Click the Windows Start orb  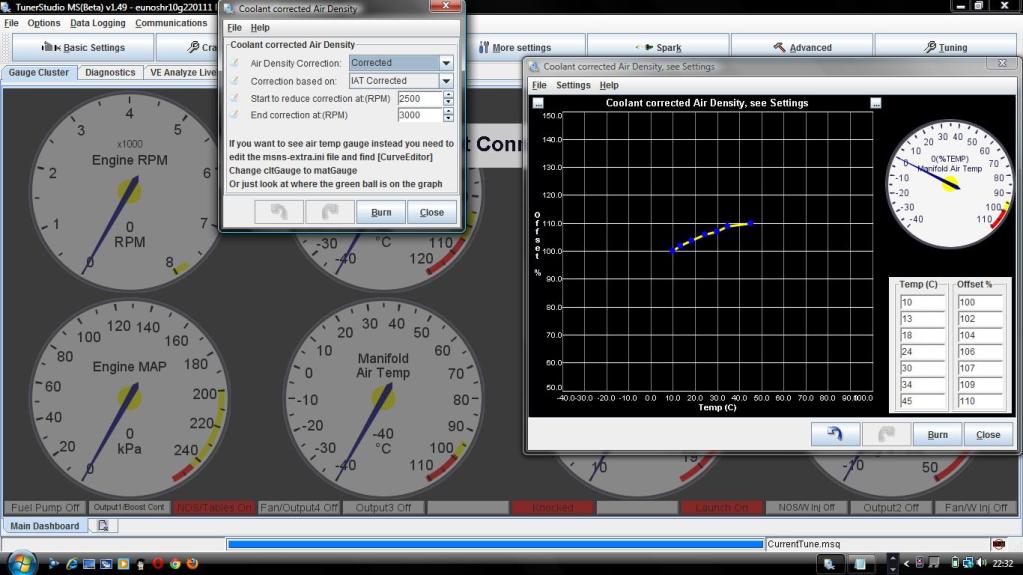21,563
